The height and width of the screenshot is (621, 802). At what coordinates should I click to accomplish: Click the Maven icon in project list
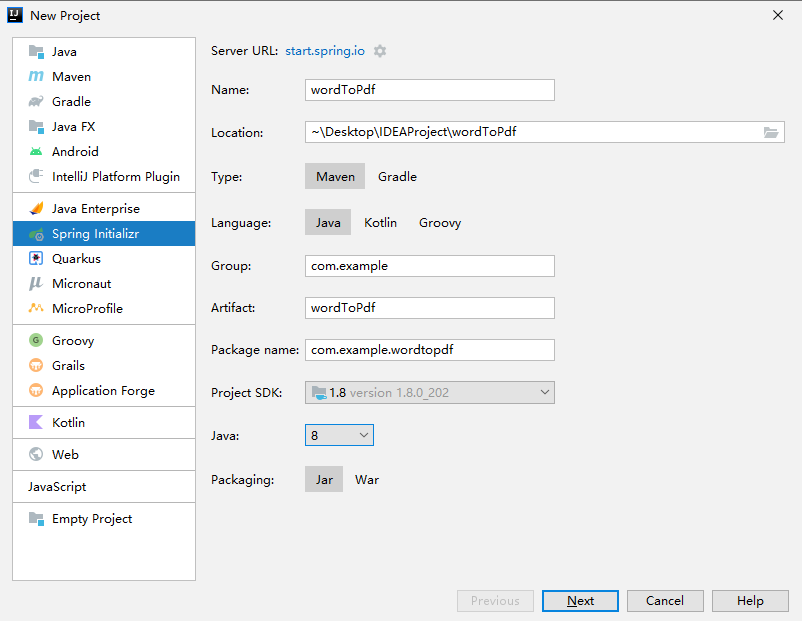pyautogui.click(x=36, y=76)
